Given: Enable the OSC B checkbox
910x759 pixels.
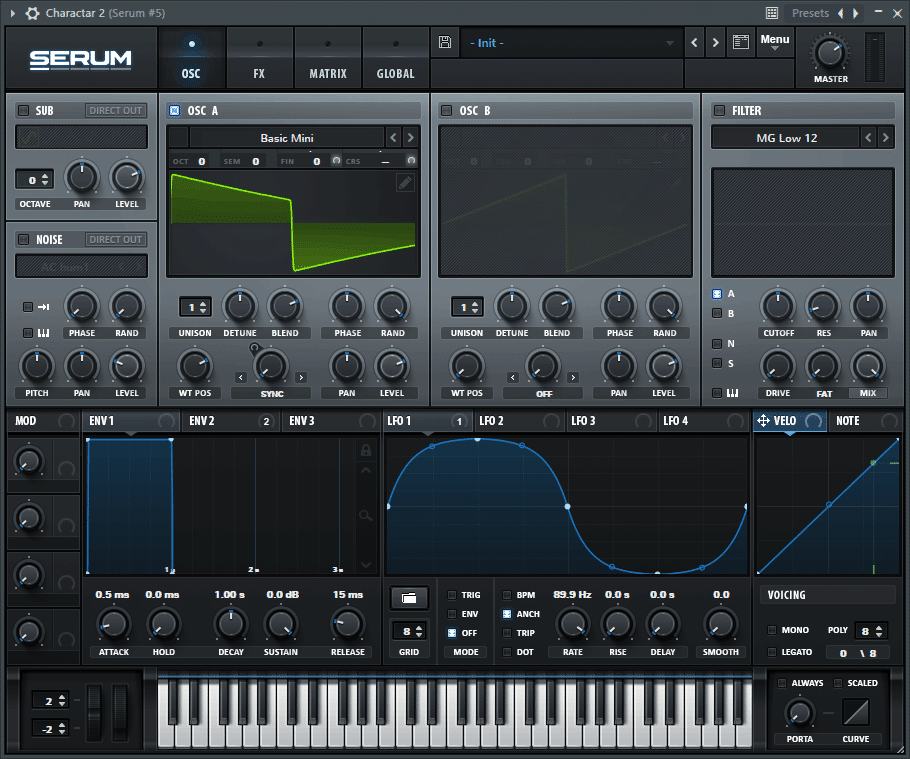Looking at the screenshot, I should [446, 110].
